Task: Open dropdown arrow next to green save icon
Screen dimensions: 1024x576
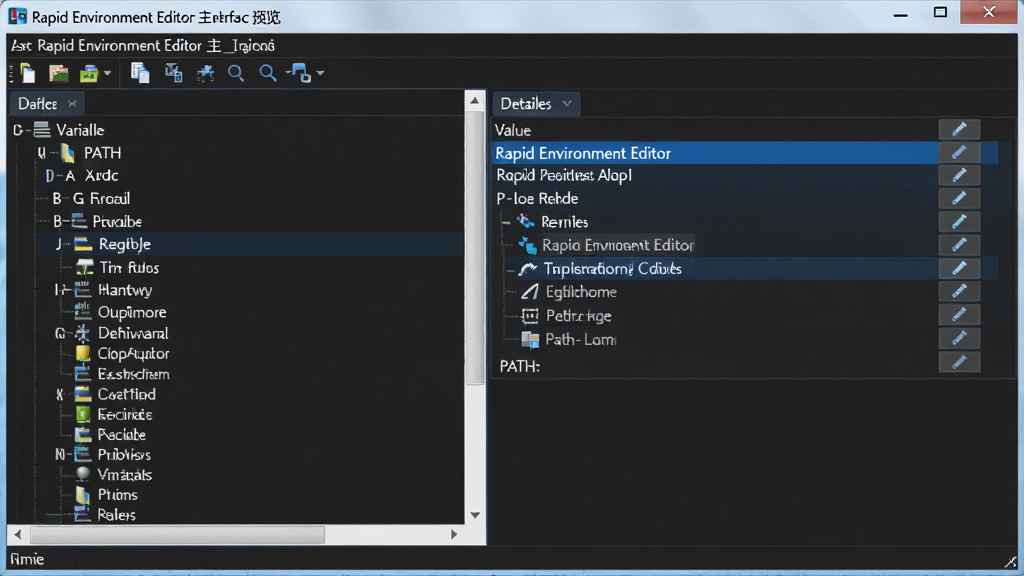Action: click(107, 73)
